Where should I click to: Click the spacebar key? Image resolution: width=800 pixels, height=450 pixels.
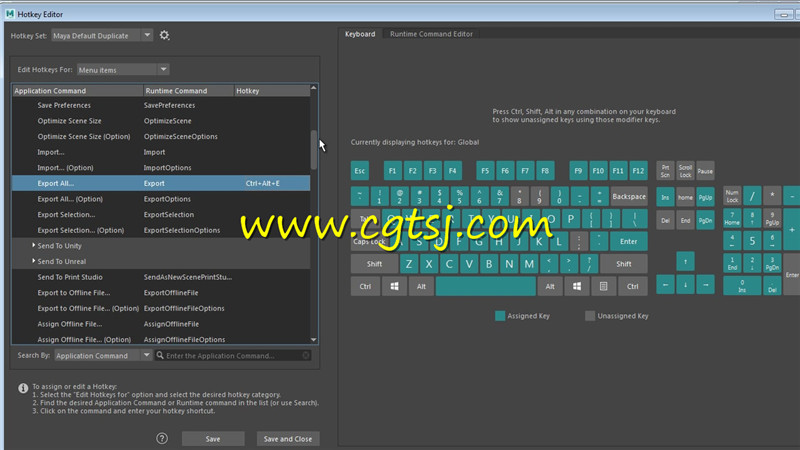point(486,286)
